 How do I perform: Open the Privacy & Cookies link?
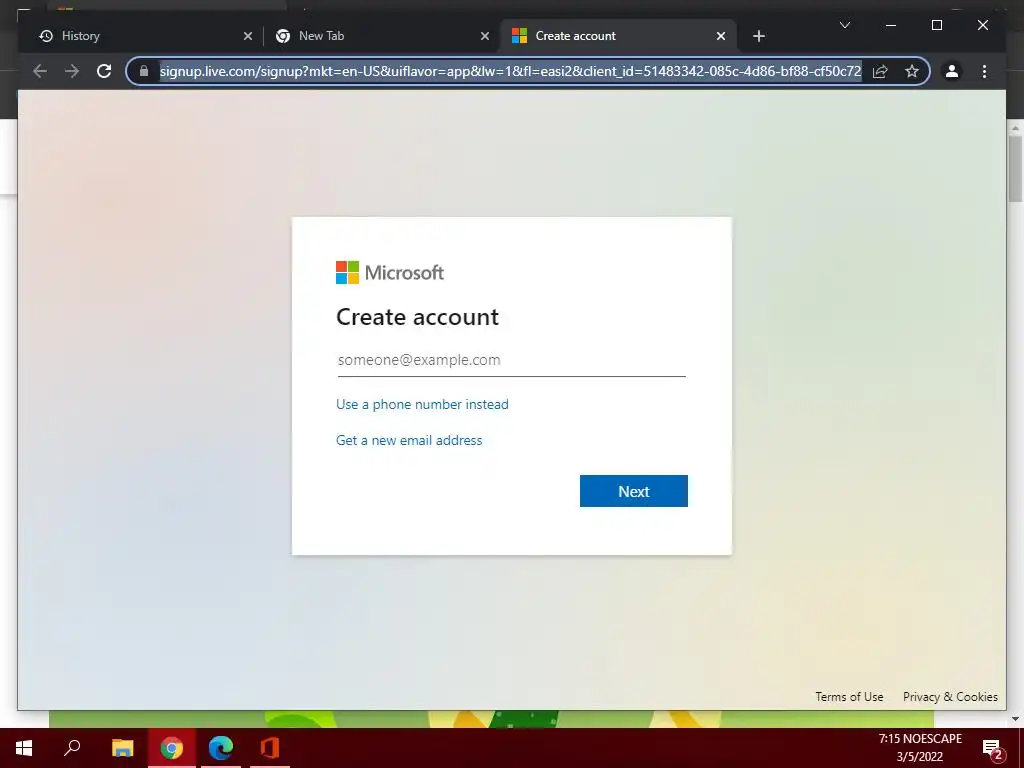coord(950,697)
